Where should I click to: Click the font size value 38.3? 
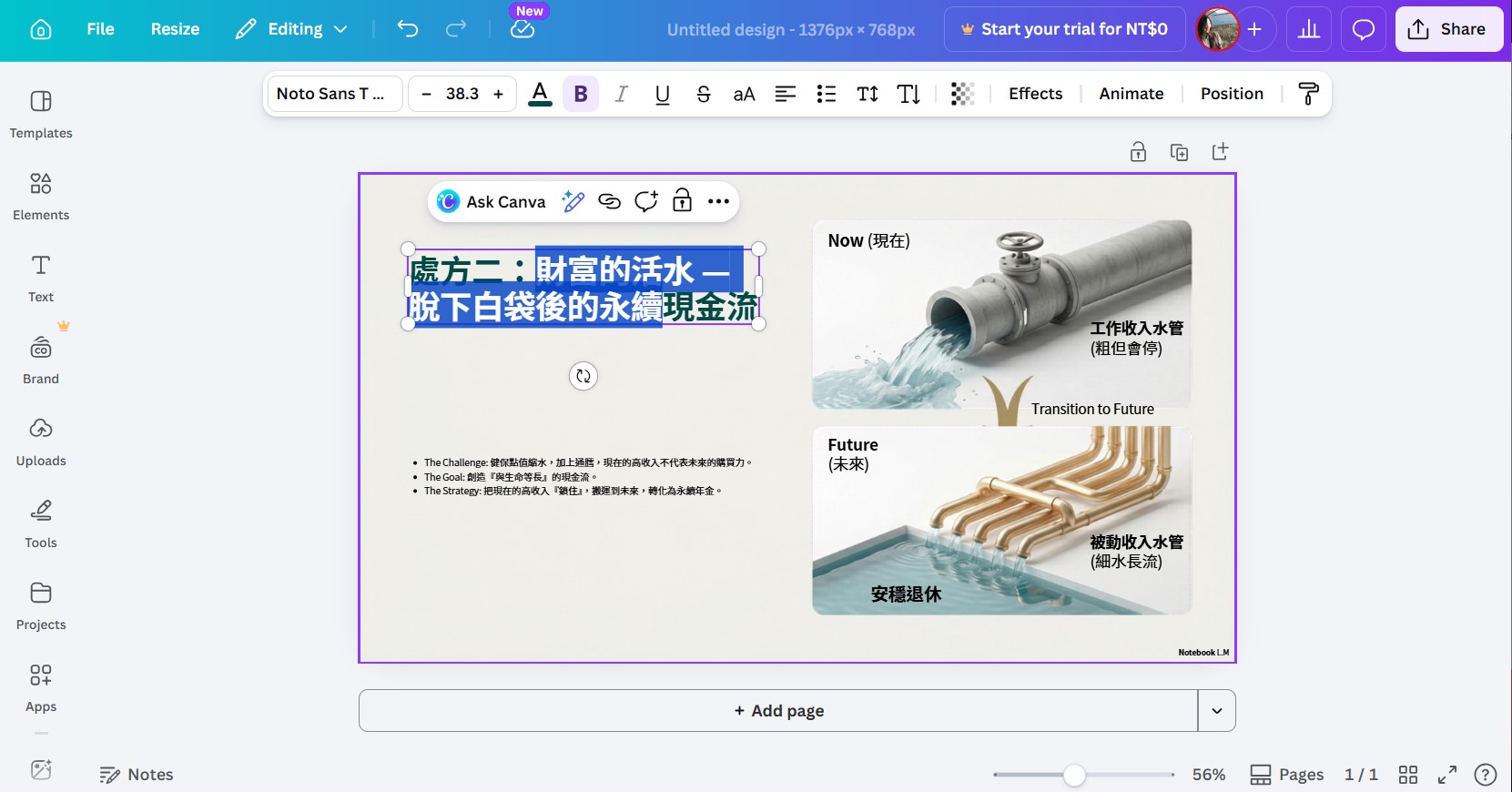click(462, 94)
